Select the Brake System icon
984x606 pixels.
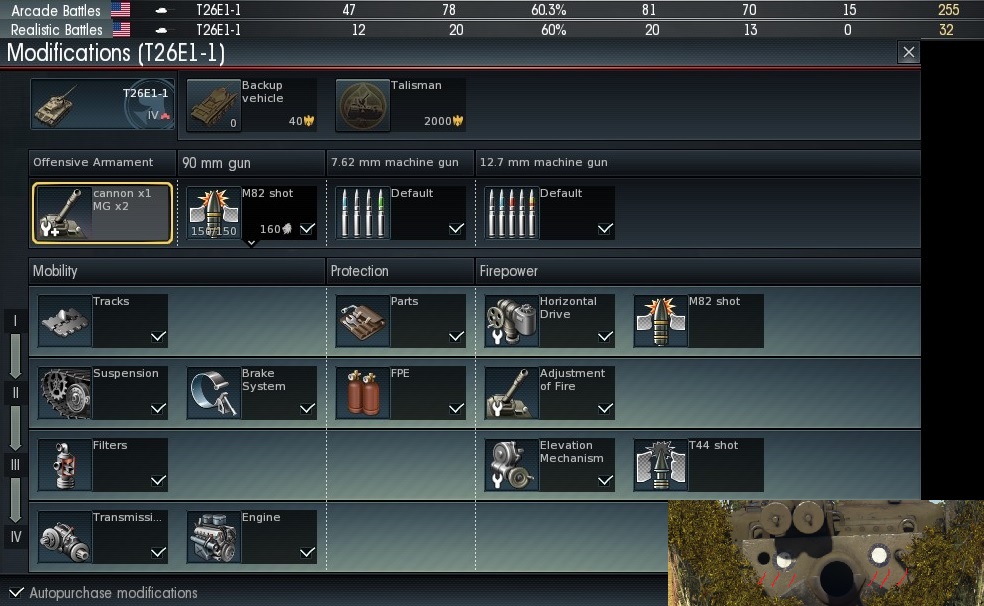213,393
